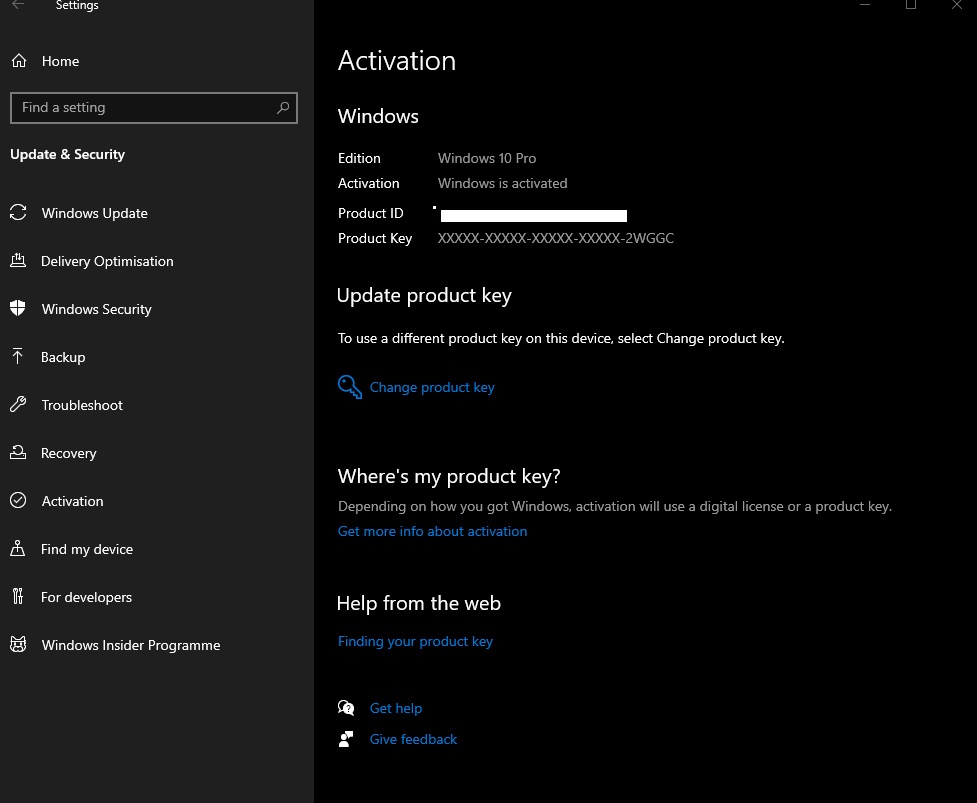
Task: Click the For developers tools icon
Action: point(17,596)
